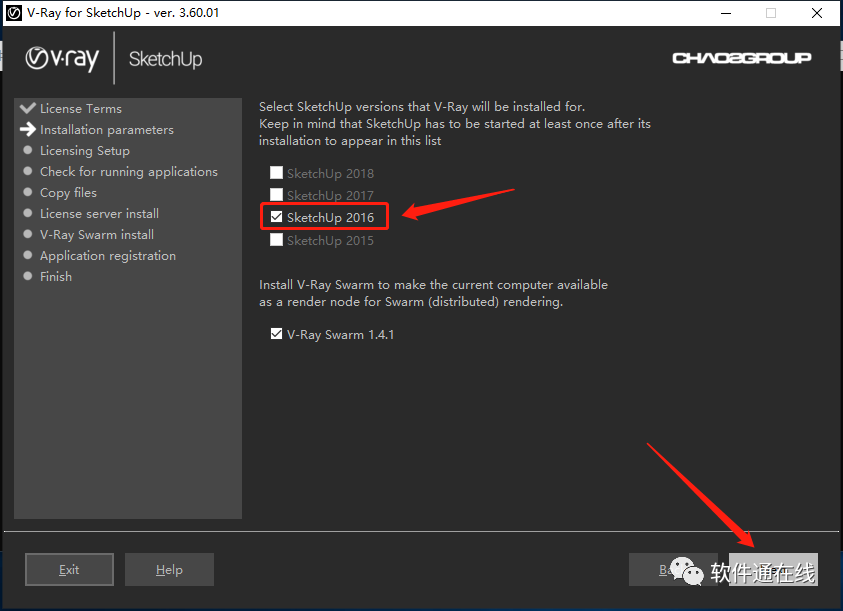Click the Exit button
Image resolution: width=843 pixels, height=611 pixels.
click(69, 570)
